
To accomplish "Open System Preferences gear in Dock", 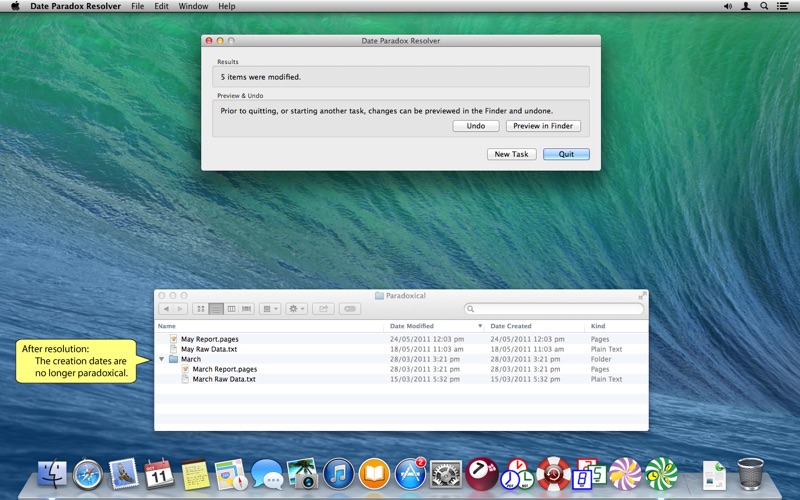I will [x=446, y=474].
